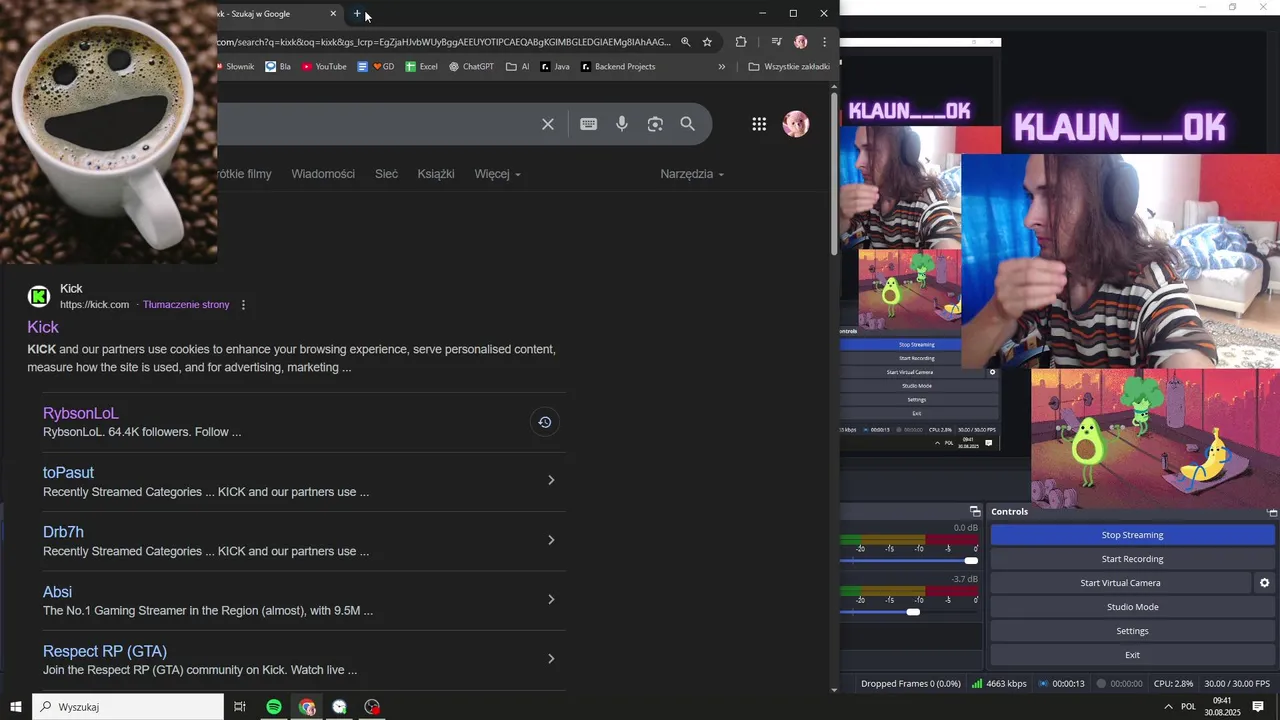Click Start Recording in OBS
The height and width of the screenshot is (720, 1280).
pyautogui.click(x=1132, y=559)
